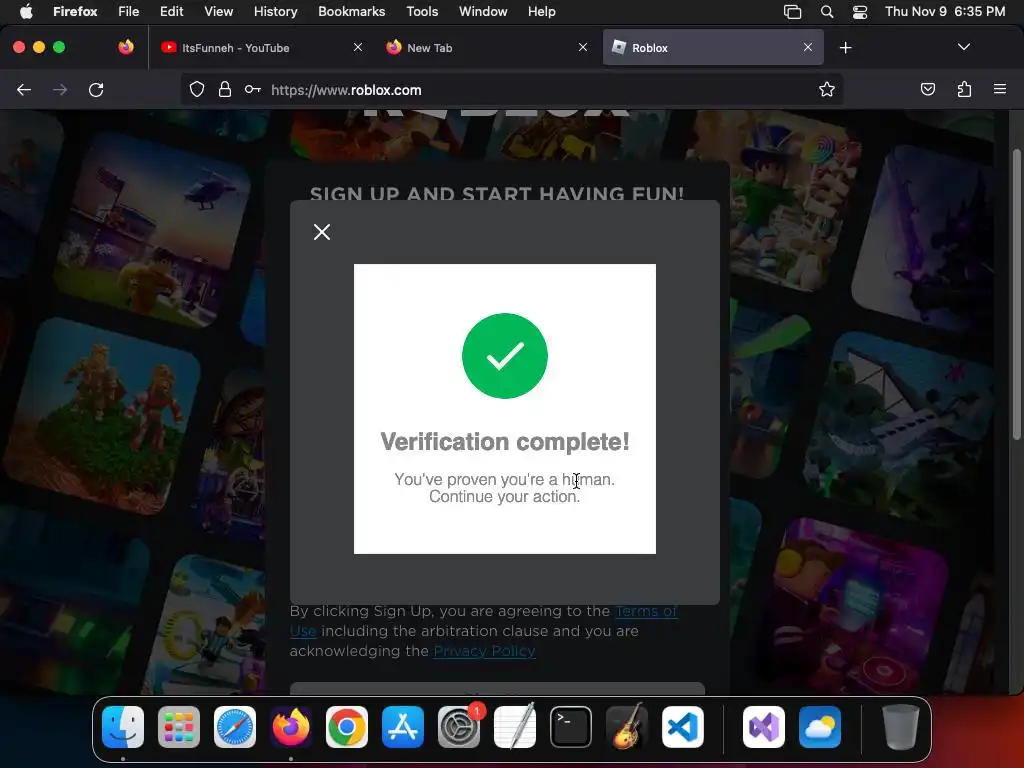The width and height of the screenshot is (1024, 768).
Task: Open the View menu
Action: [x=219, y=12]
